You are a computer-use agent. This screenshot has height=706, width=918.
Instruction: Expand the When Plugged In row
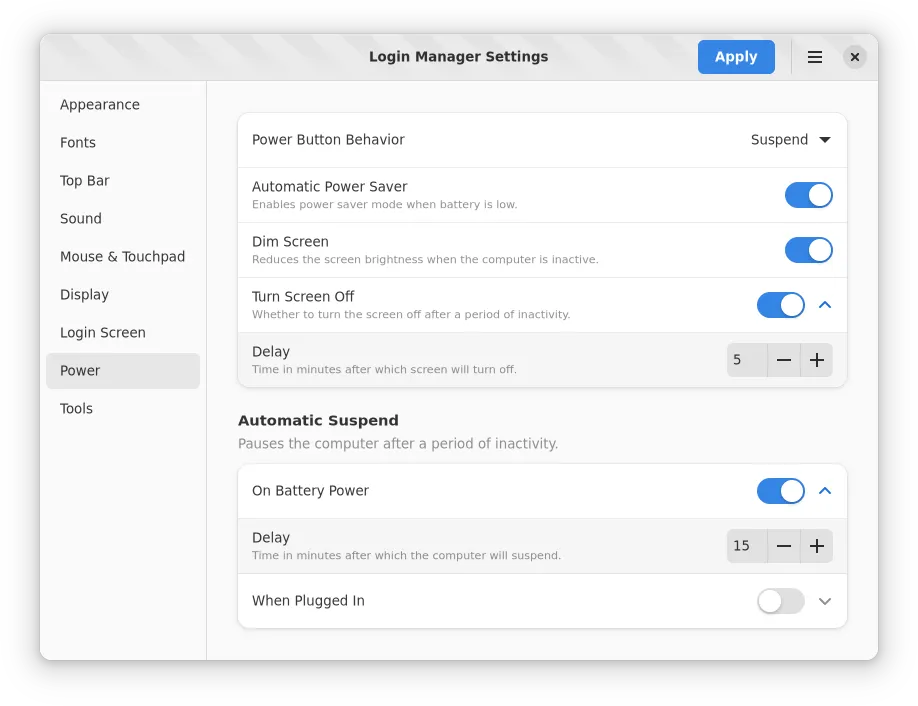point(825,601)
